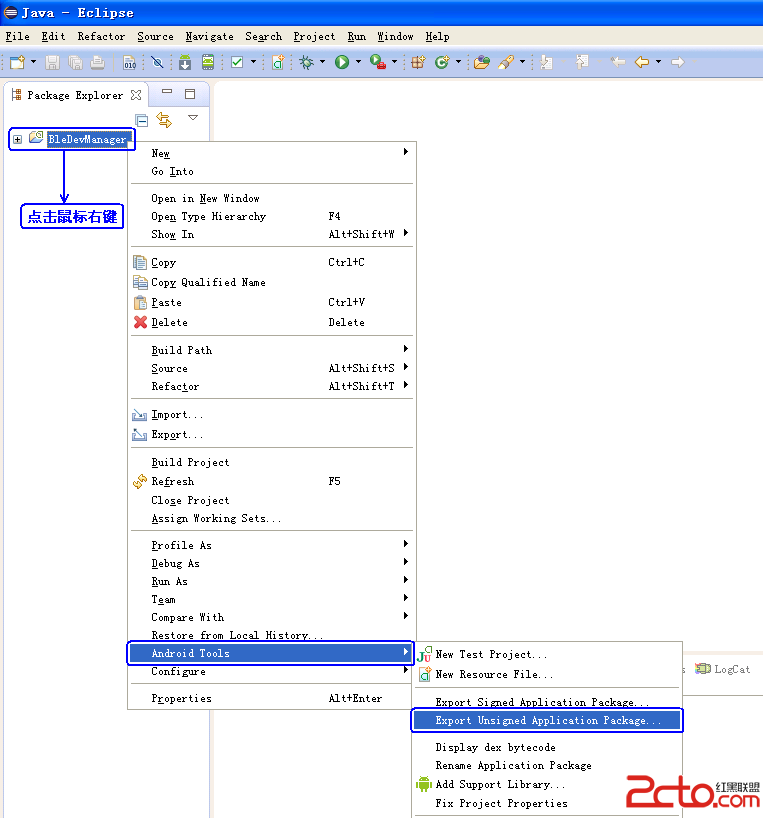Click the Run External Tools icon
The image size is (763, 818).
pyautogui.click(x=378, y=63)
